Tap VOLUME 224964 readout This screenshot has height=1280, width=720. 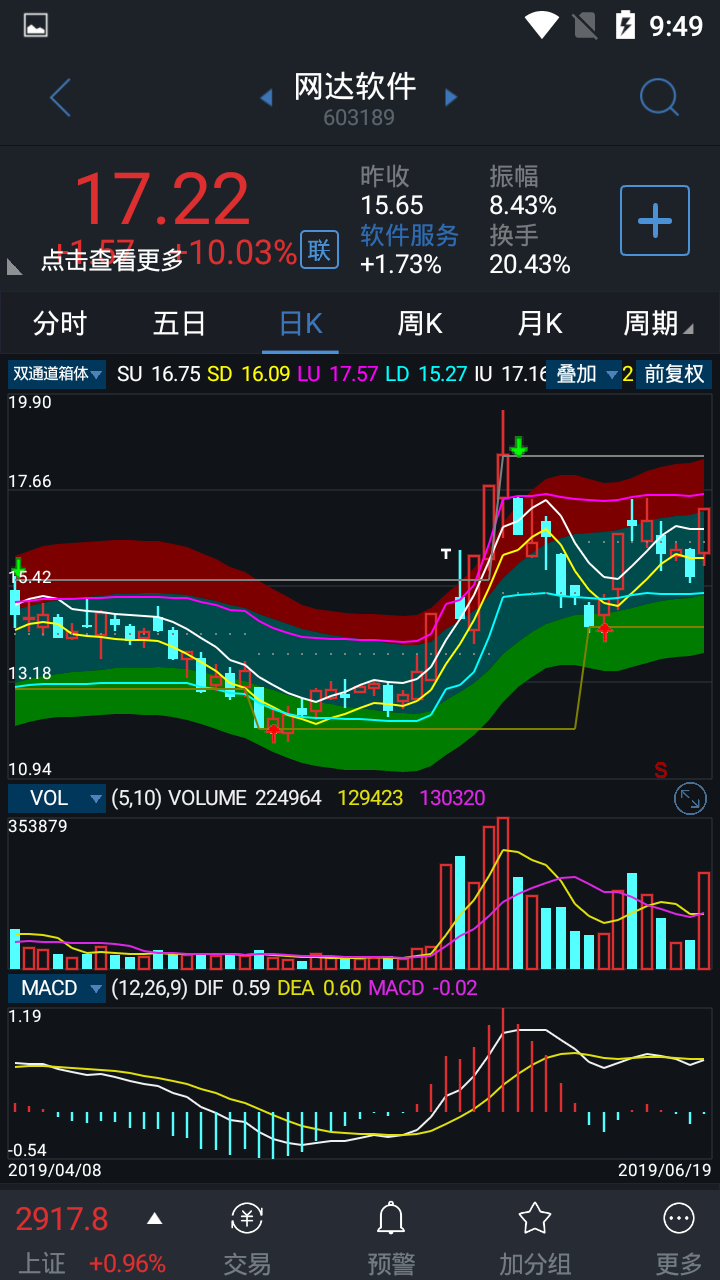point(245,798)
